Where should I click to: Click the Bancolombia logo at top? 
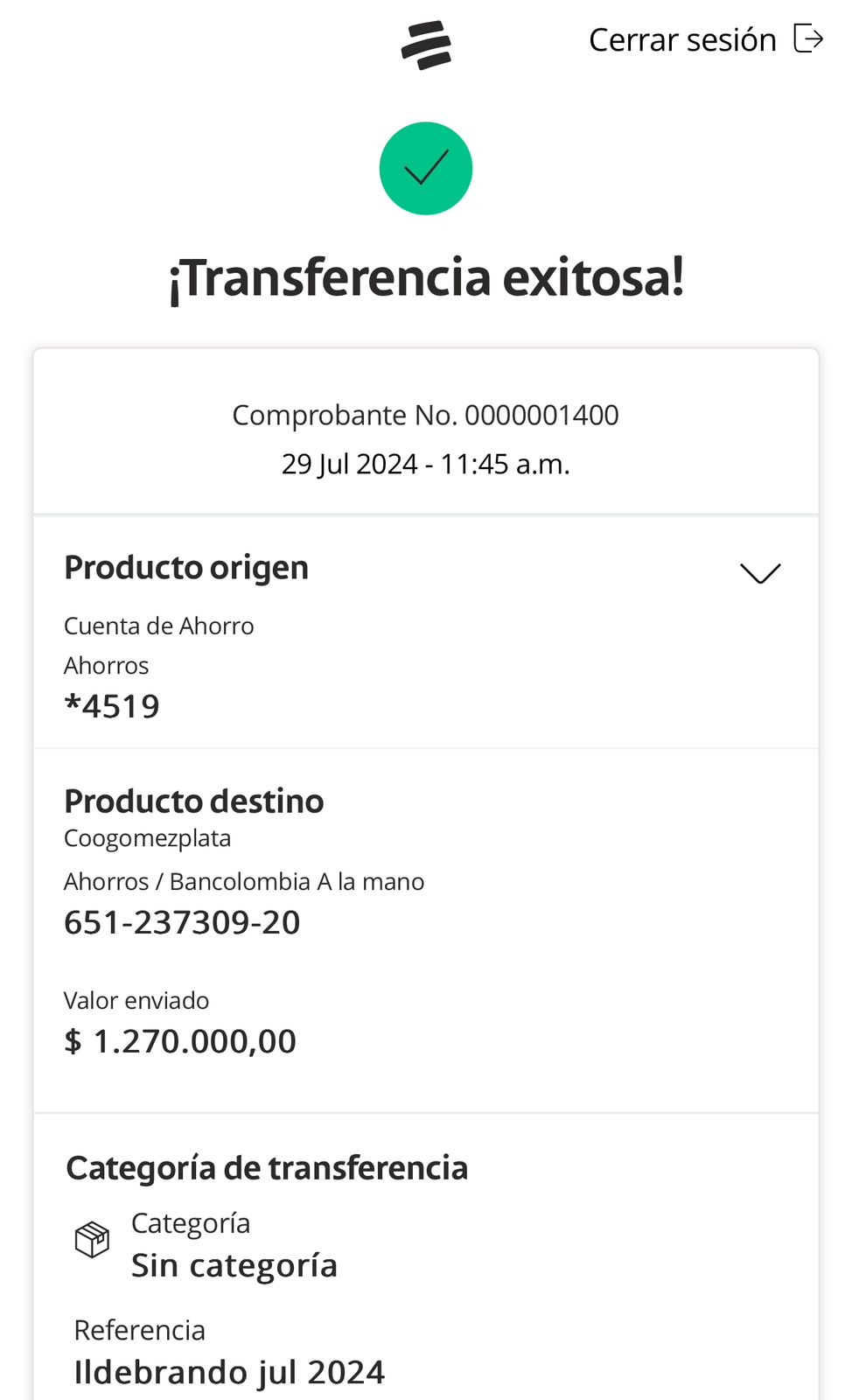[426, 44]
